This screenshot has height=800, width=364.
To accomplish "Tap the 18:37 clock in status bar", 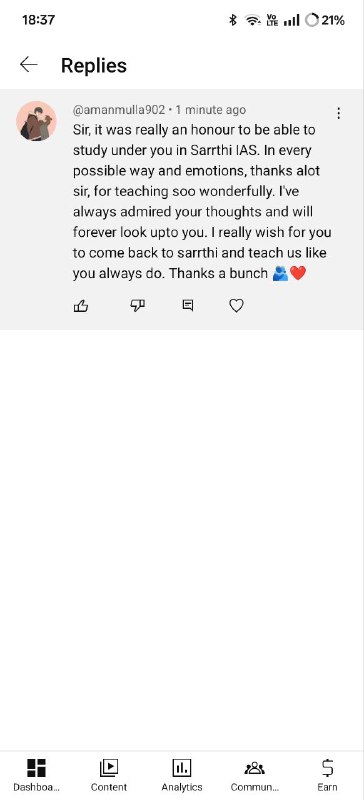I will 38,20.
